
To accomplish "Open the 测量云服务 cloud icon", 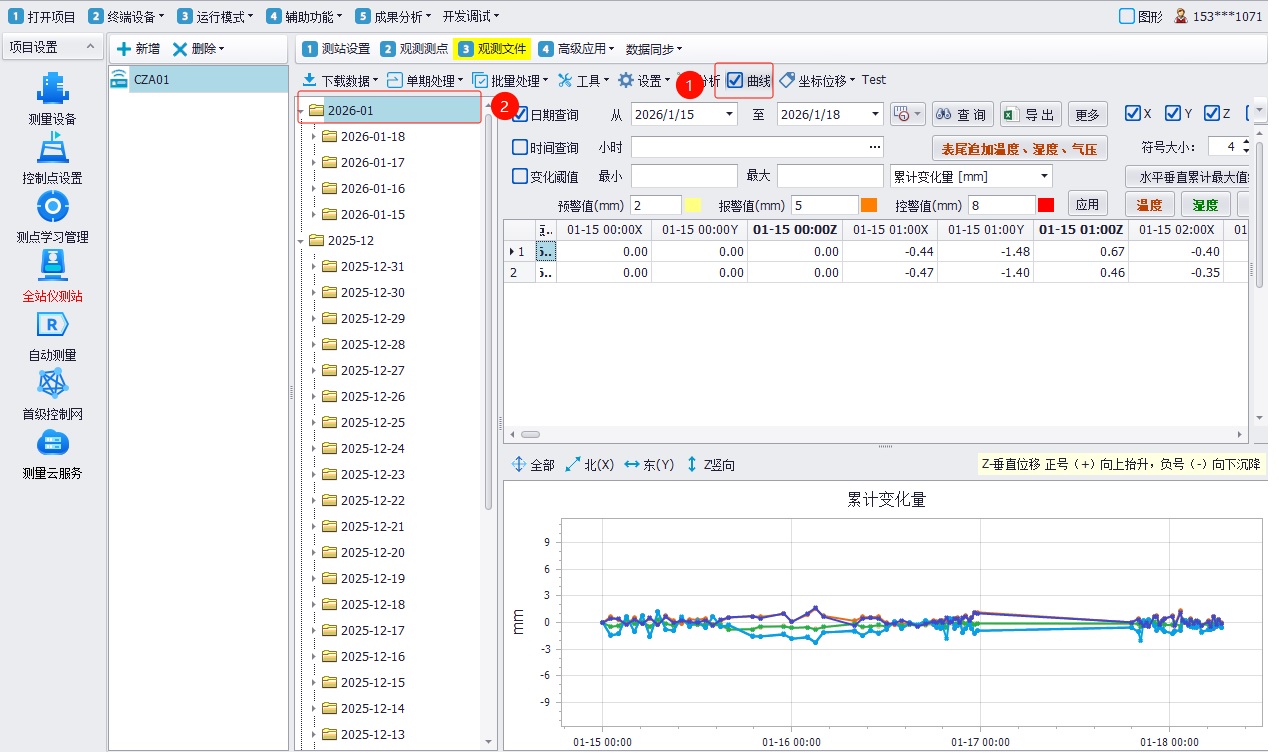I will tap(52, 443).
